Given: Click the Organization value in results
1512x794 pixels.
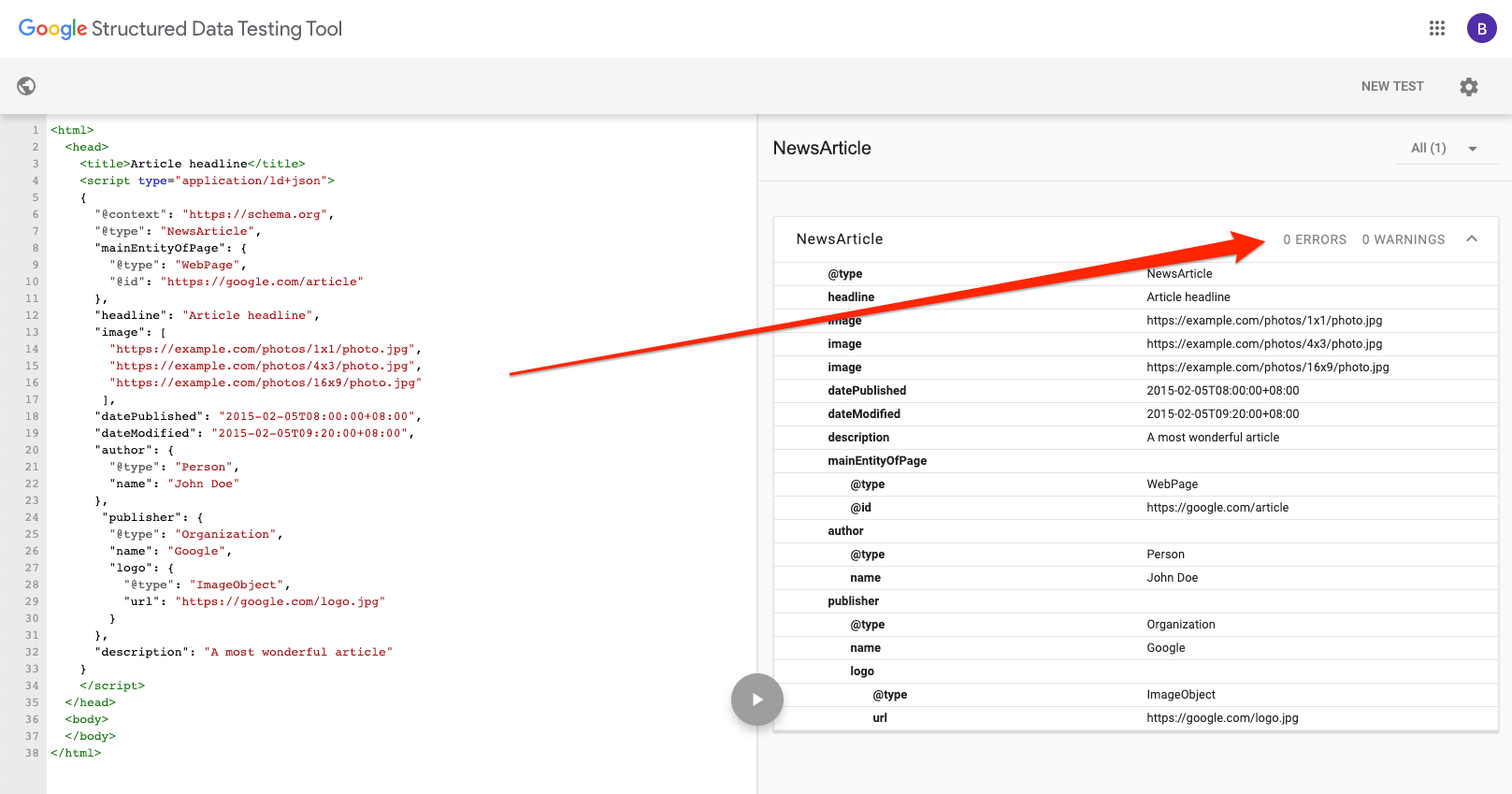Looking at the screenshot, I should click(x=1181, y=625).
